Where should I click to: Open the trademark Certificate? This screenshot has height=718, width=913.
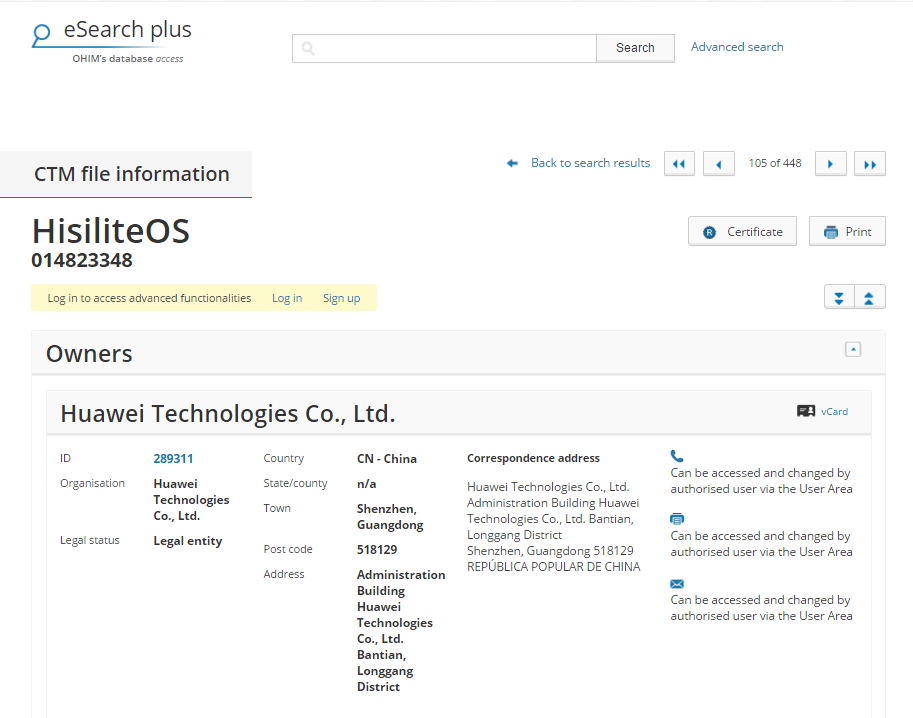click(x=742, y=231)
